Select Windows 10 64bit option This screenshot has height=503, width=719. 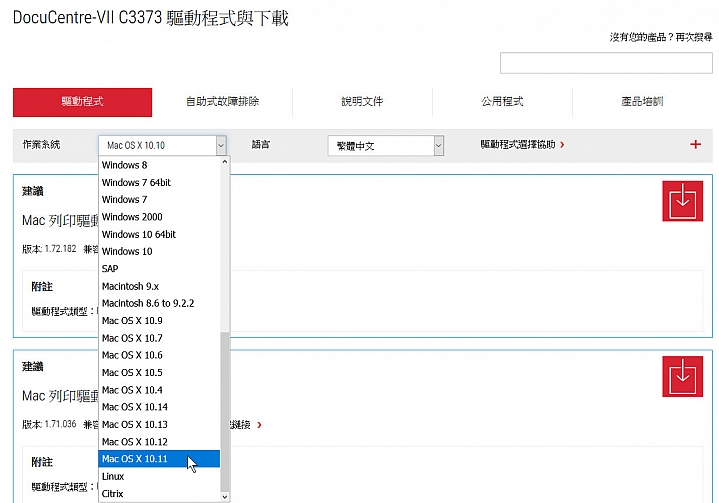(x=159, y=234)
